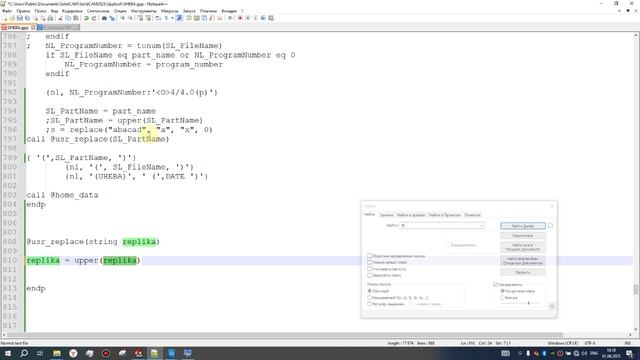This screenshot has height=360, width=640.
Task: Open the Файл menu
Action: coord(7,11)
